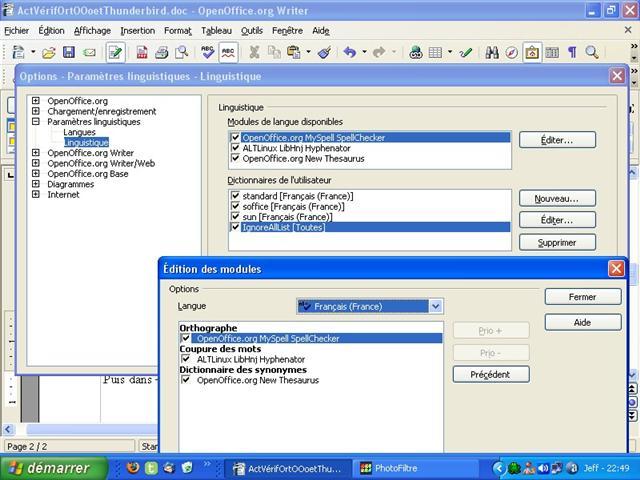The height and width of the screenshot is (480, 640).
Task: Click Nouveau button for user dictionaries
Action: 557,199
